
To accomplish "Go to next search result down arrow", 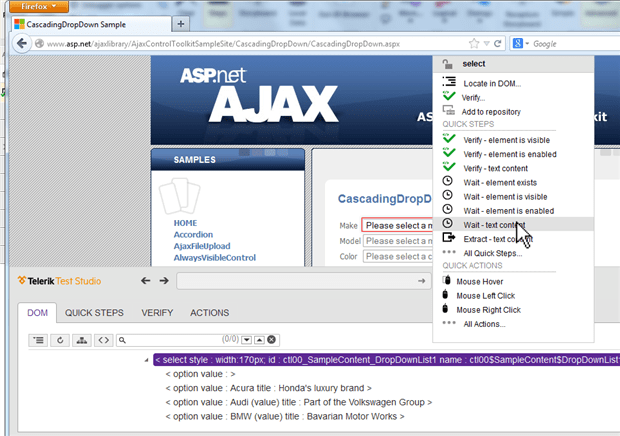I will (x=246, y=340).
